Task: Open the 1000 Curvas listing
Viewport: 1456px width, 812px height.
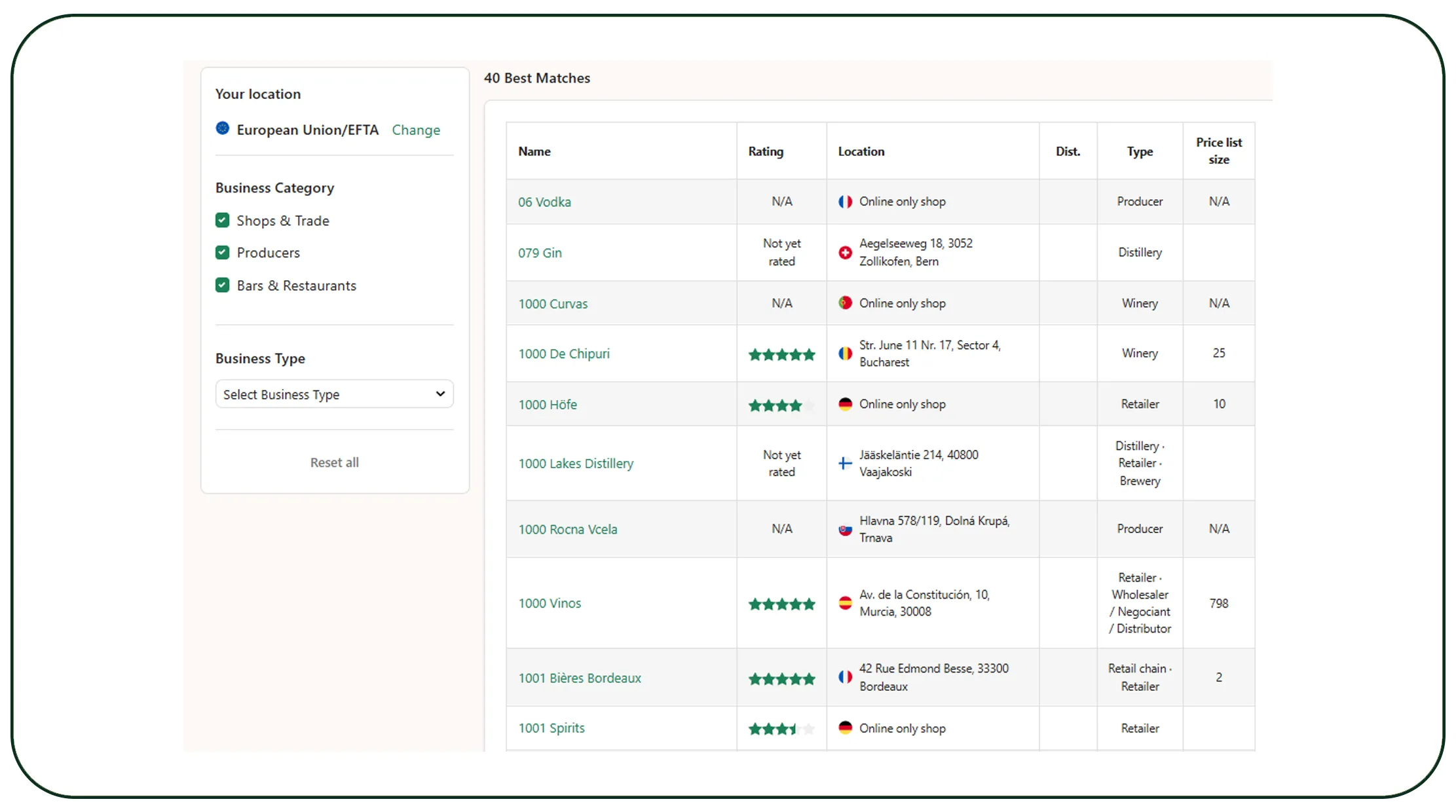Action: coord(553,304)
